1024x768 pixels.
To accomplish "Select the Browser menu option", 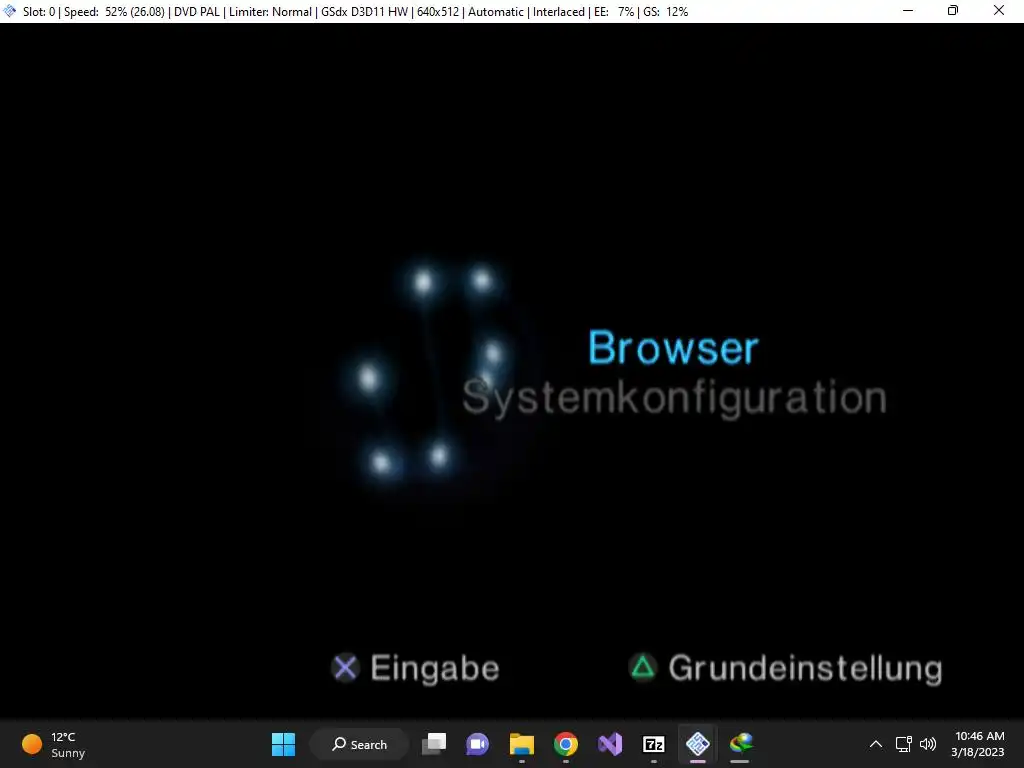I will 673,347.
